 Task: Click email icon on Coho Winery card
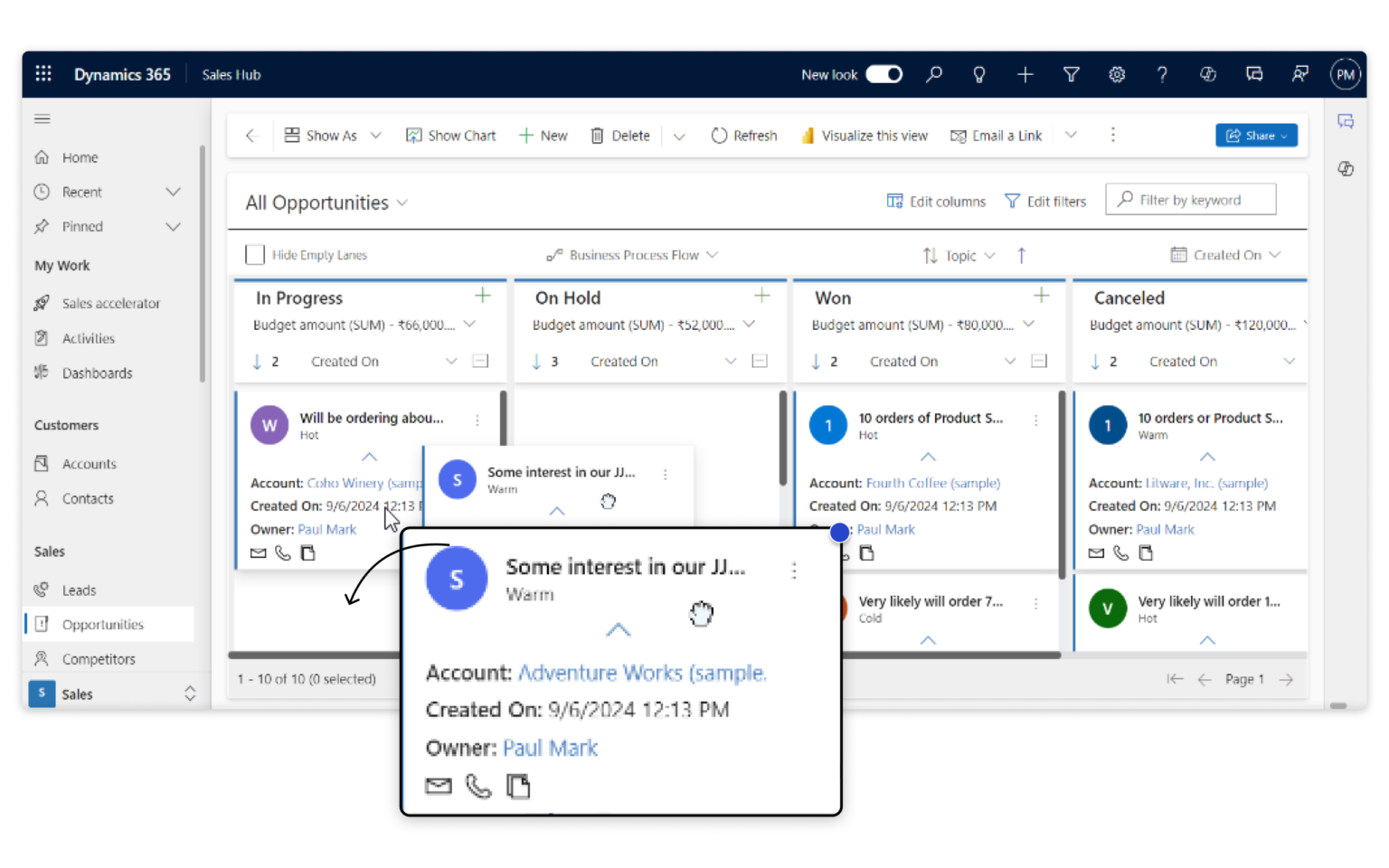259,553
